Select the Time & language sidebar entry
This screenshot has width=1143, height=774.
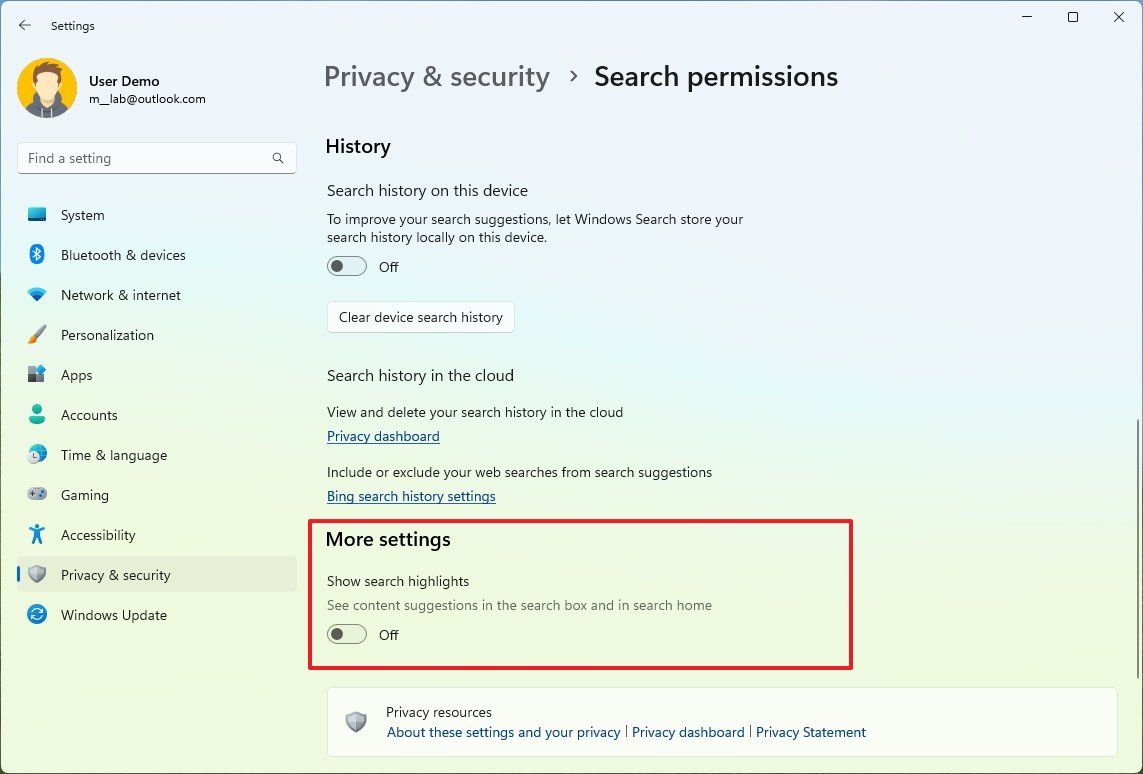113,455
